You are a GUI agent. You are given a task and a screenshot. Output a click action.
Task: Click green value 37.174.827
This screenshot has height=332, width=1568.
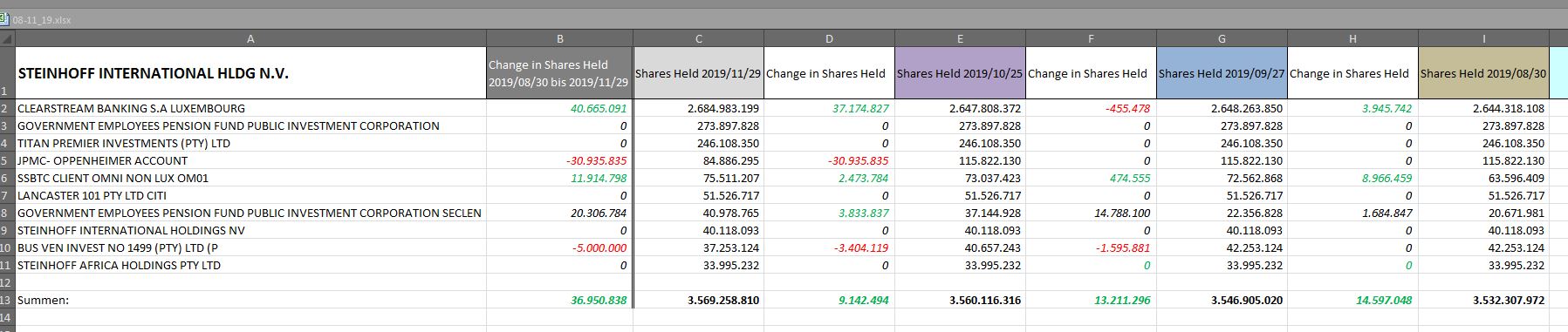coord(861,108)
